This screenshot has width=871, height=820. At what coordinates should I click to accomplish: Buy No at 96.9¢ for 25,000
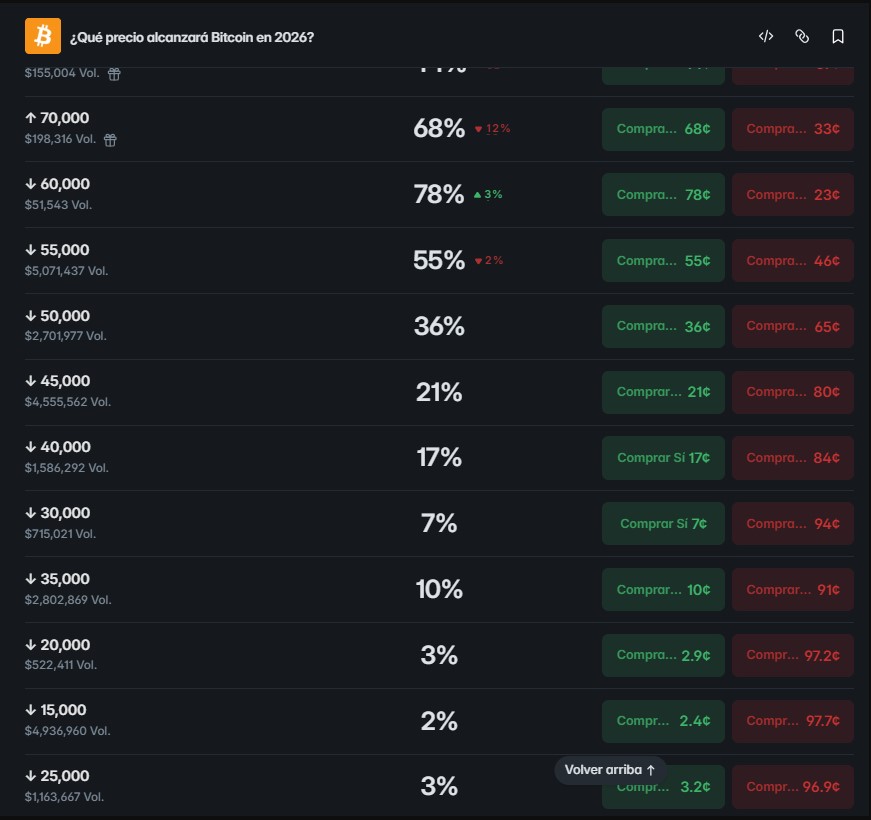[793, 787]
